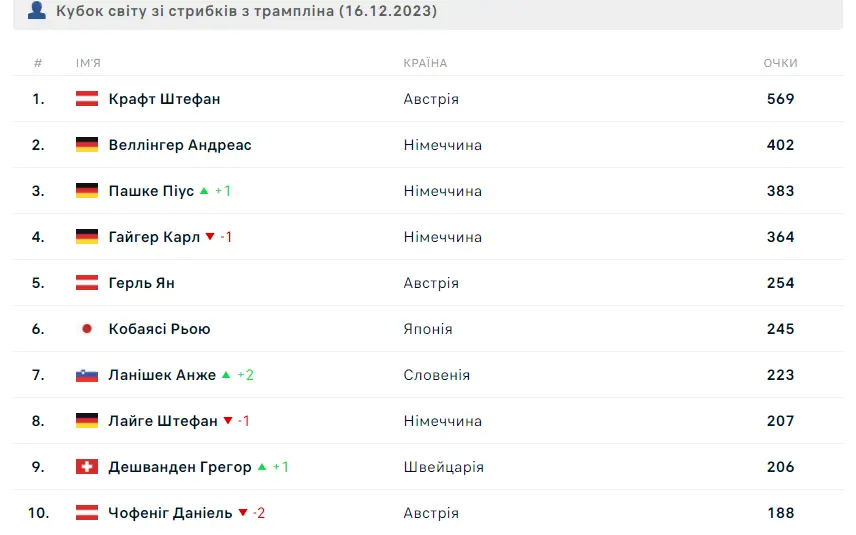Viewport: 856px width, 535px height.
Task: Click red down arrow beside Гайгер Карл
Action: click(x=210, y=237)
